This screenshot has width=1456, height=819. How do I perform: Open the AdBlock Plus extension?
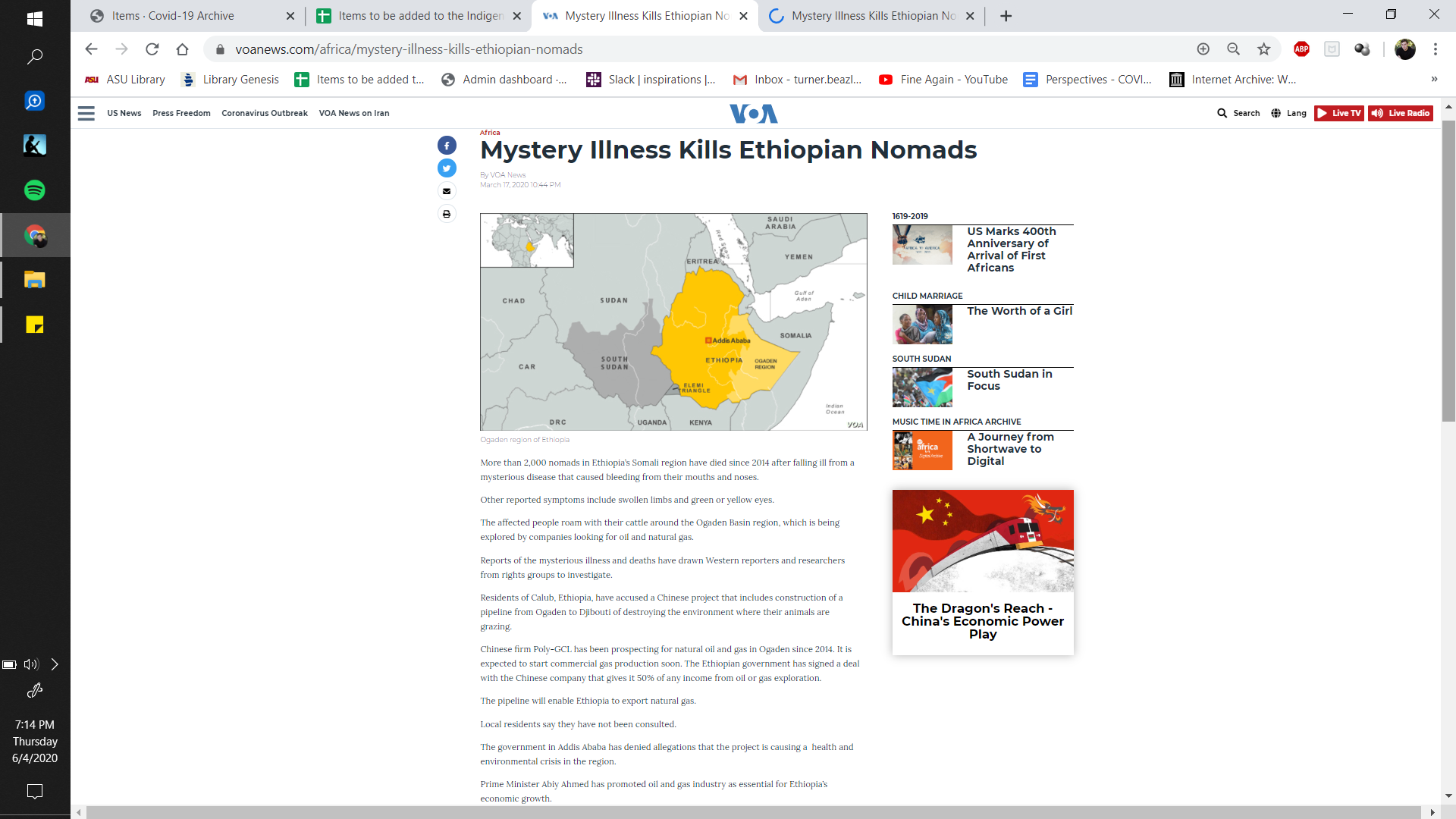pyautogui.click(x=1301, y=49)
